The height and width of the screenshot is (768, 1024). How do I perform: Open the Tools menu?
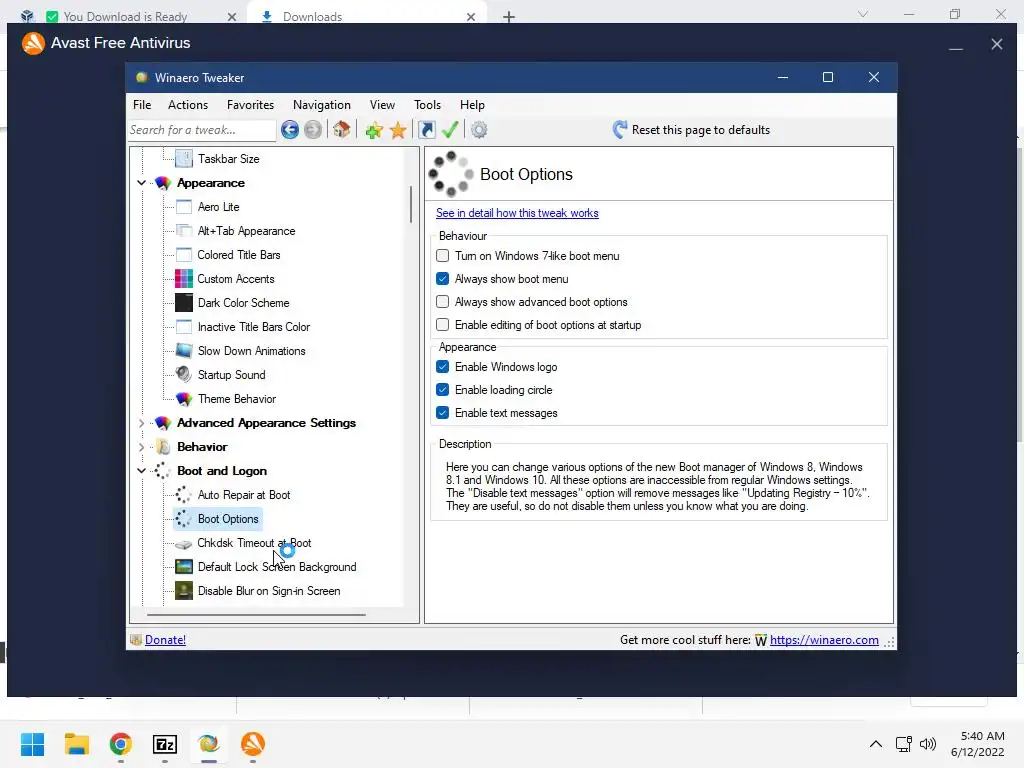click(427, 105)
